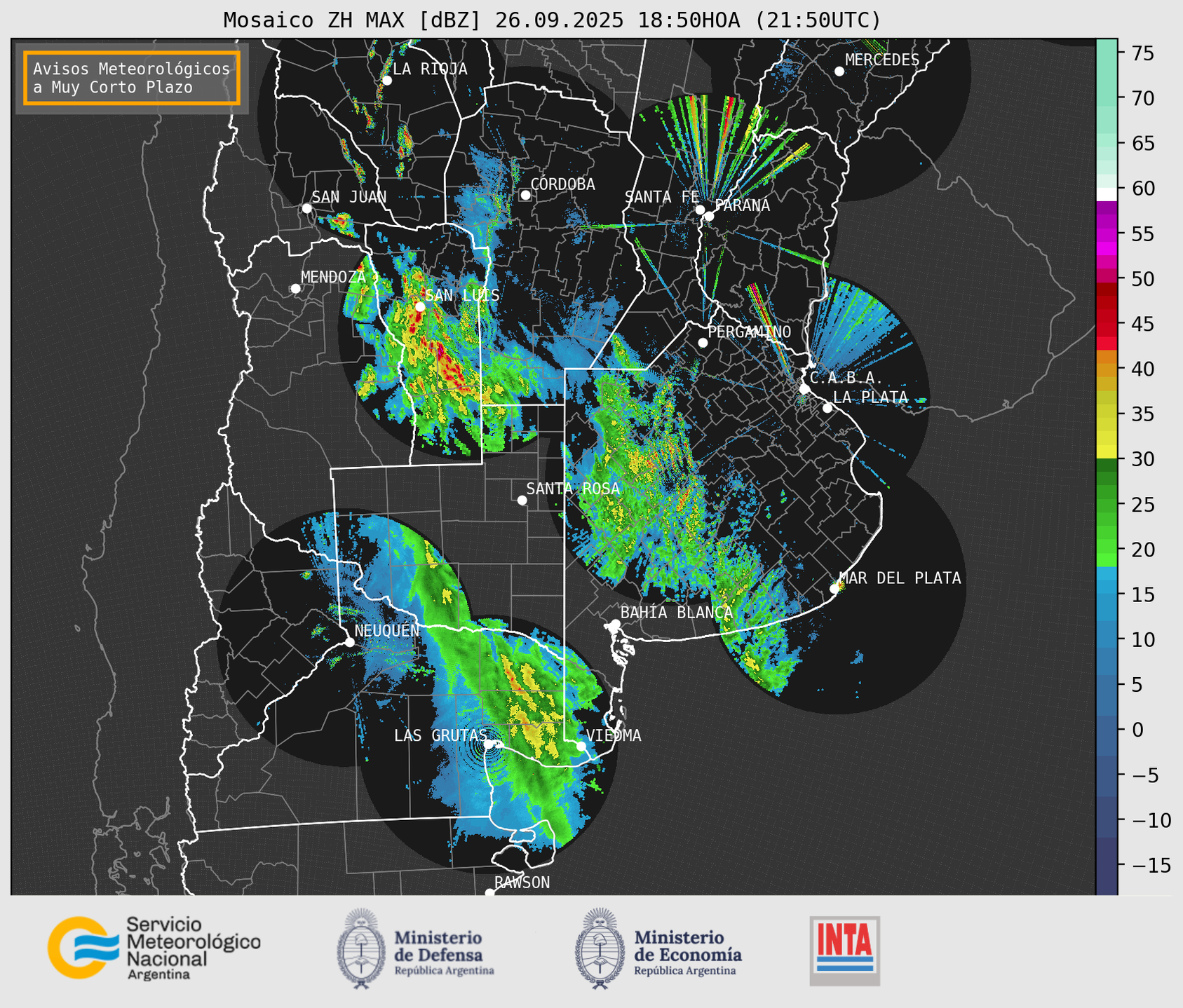Click the Ministerio de Defensa emblem
The image size is (1183, 1008).
point(360,948)
